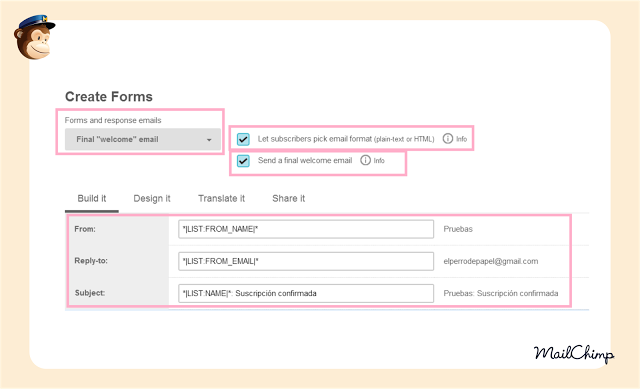The image size is (640, 389).
Task: Click the Create Forms heading
Action: (x=109, y=97)
